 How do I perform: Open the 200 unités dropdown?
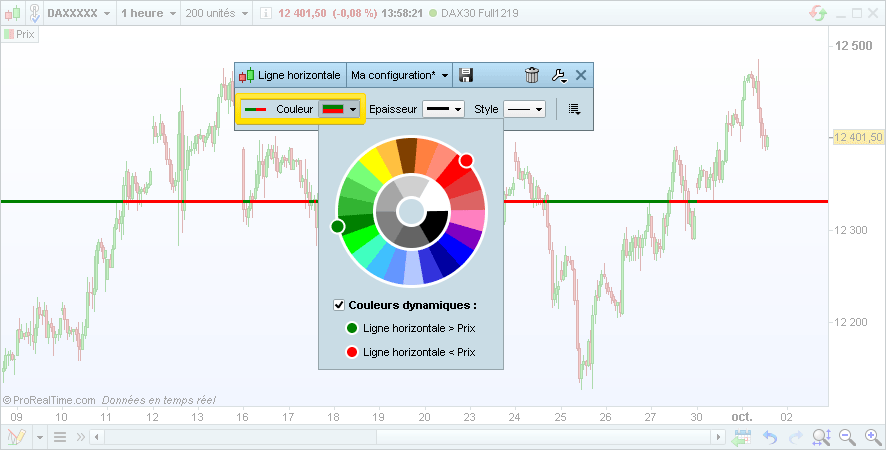pos(216,13)
